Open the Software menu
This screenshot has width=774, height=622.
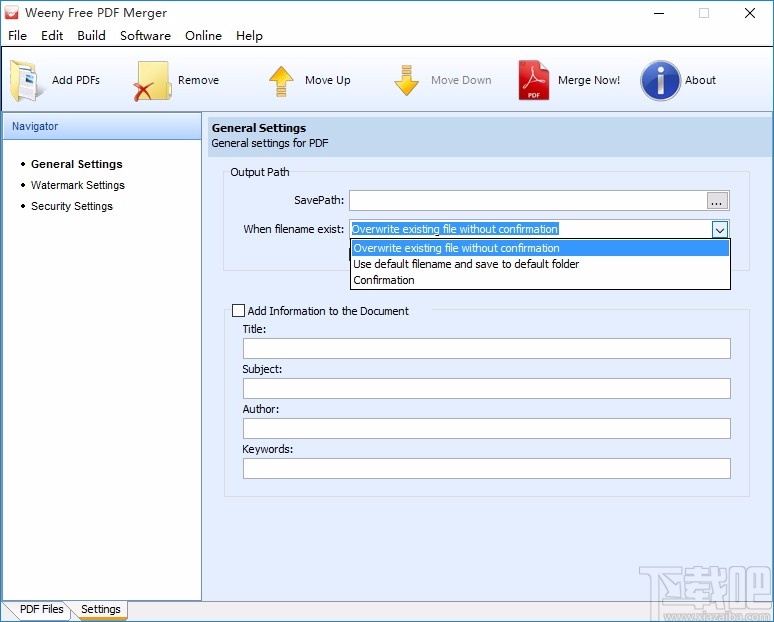145,35
